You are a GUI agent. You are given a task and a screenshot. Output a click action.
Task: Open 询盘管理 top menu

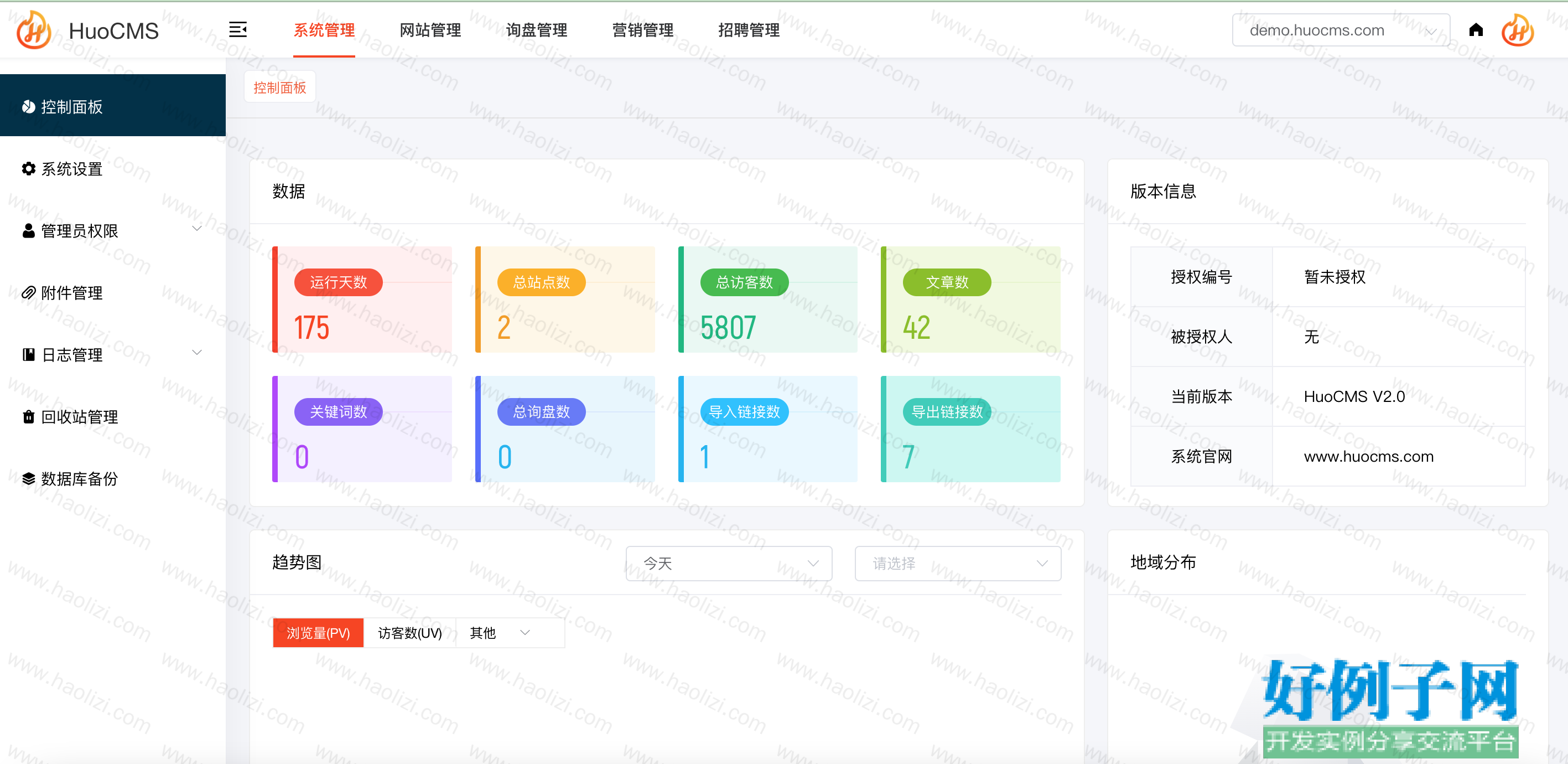[536, 30]
